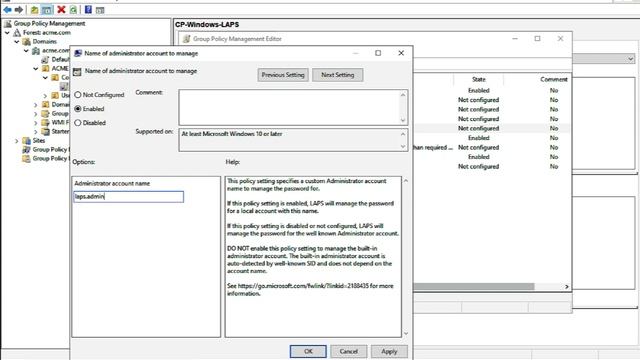This screenshot has height=360, width=640.
Task: Select the Domains container icon
Action: coord(27,42)
